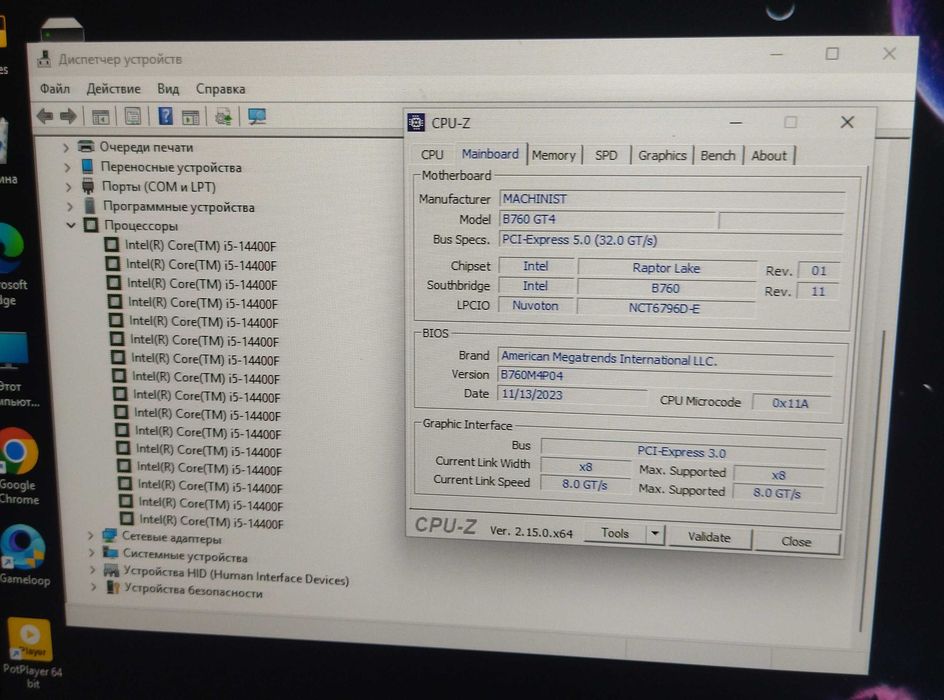Click scan for hardware changes monitor icon
Viewport: 944px width, 700px height.
(256, 116)
